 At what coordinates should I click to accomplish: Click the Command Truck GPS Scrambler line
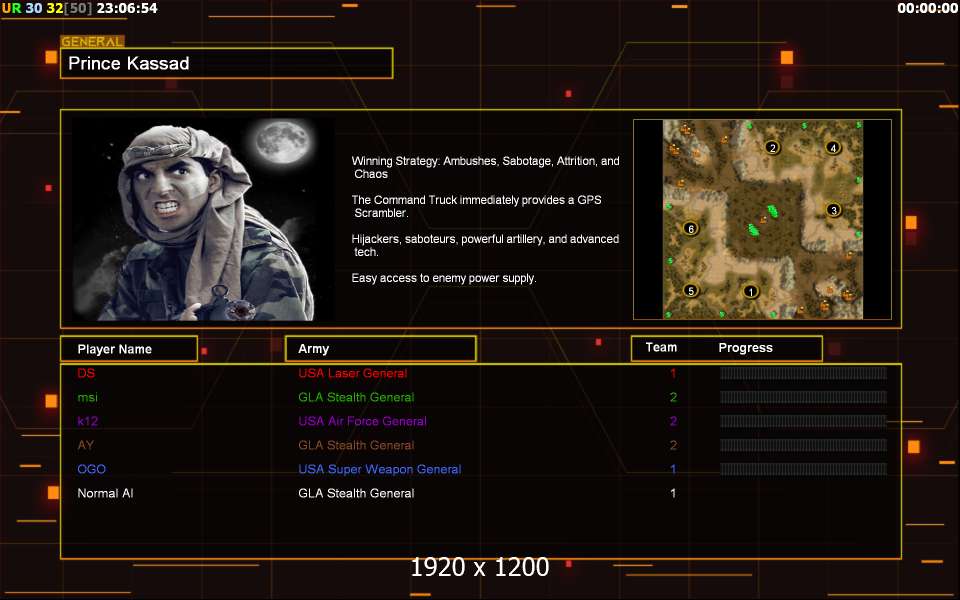(476, 206)
